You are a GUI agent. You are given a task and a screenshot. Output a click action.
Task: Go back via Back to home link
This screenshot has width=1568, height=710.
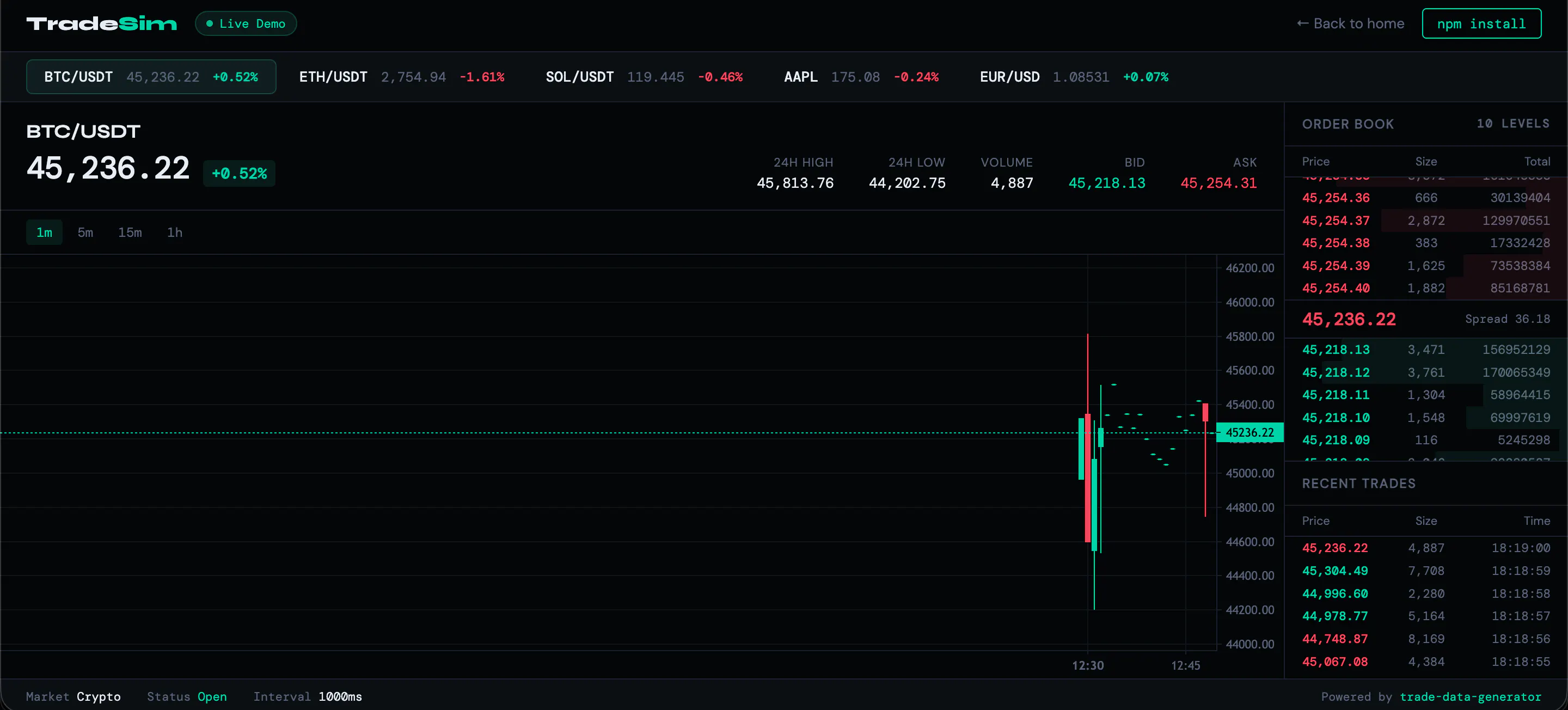pyautogui.click(x=1350, y=24)
